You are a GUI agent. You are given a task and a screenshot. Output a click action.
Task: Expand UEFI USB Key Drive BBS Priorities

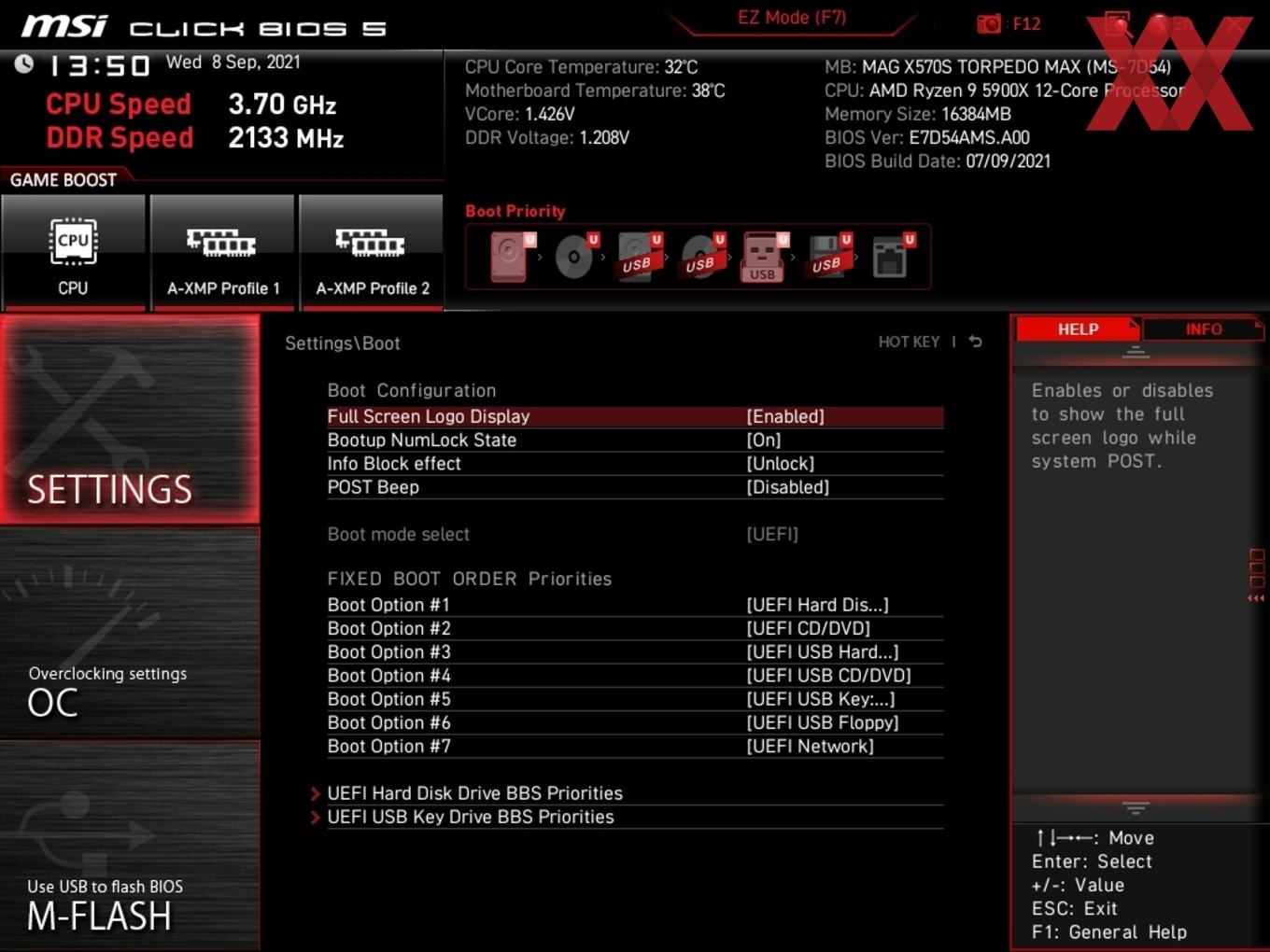(471, 817)
